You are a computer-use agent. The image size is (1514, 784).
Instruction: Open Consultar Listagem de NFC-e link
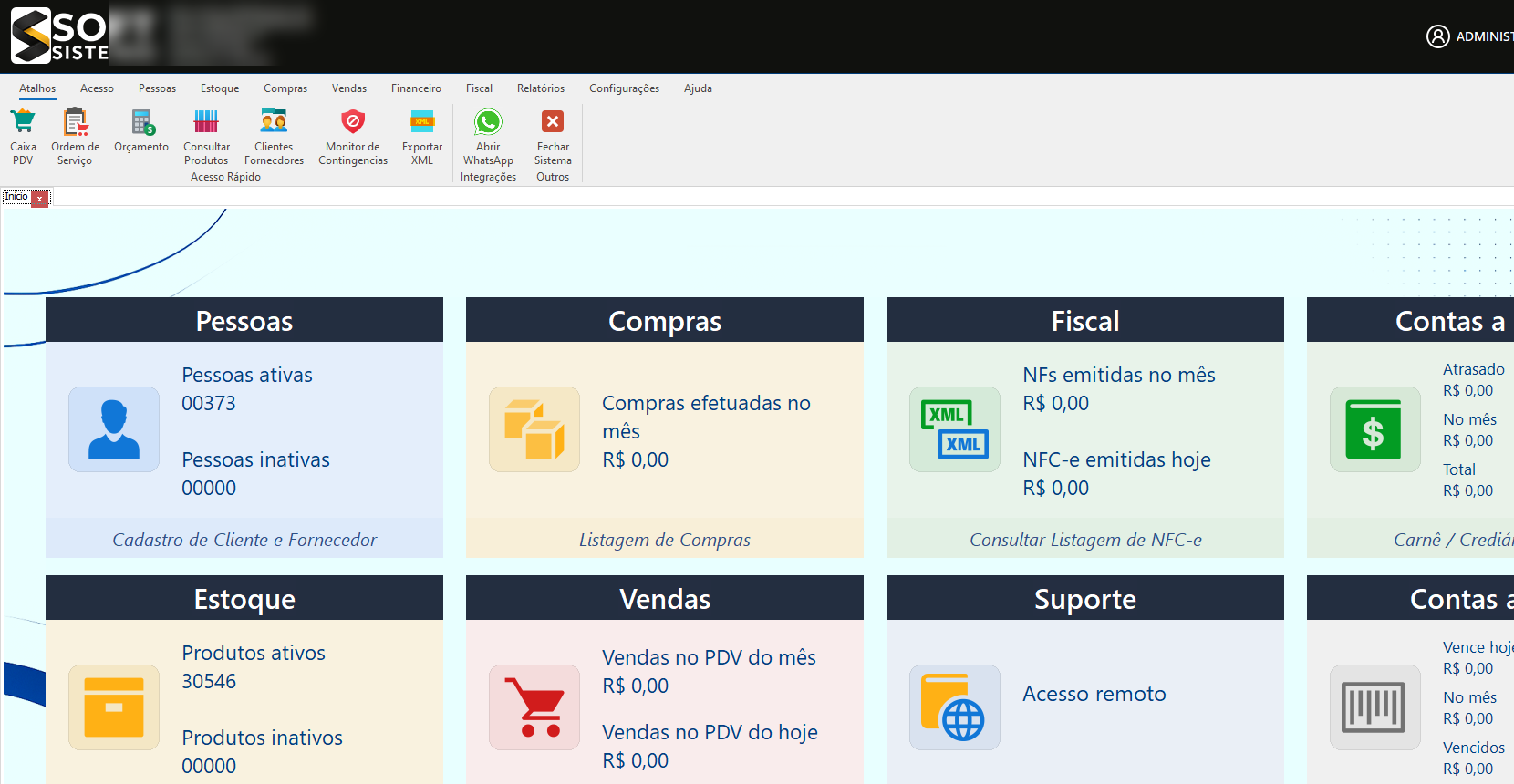1085,540
